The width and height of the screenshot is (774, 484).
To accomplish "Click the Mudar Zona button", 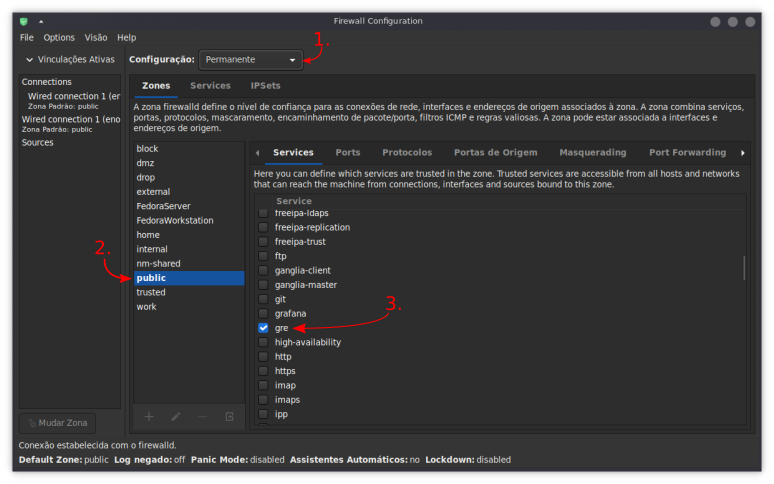I will click(58, 423).
